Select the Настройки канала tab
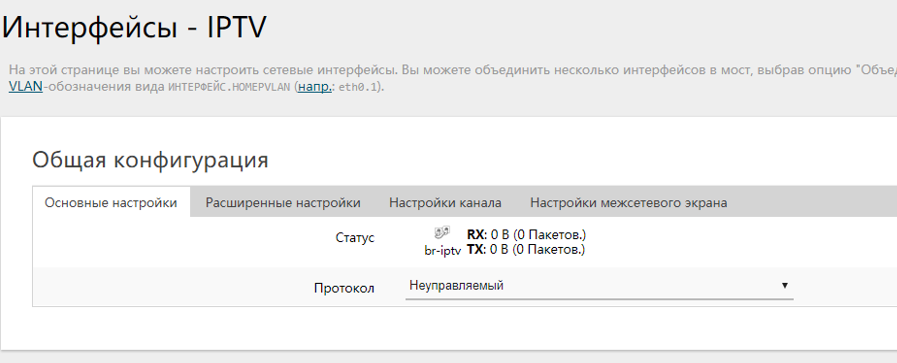897x363 pixels. click(x=445, y=202)
